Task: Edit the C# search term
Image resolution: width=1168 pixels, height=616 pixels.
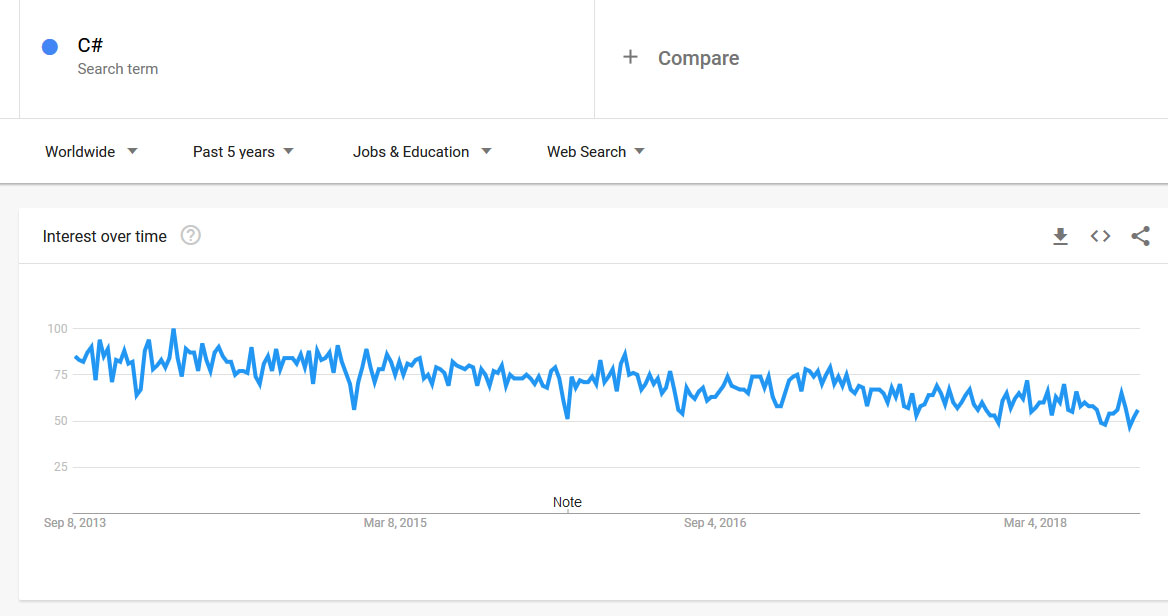Action: tap(90, 46)
